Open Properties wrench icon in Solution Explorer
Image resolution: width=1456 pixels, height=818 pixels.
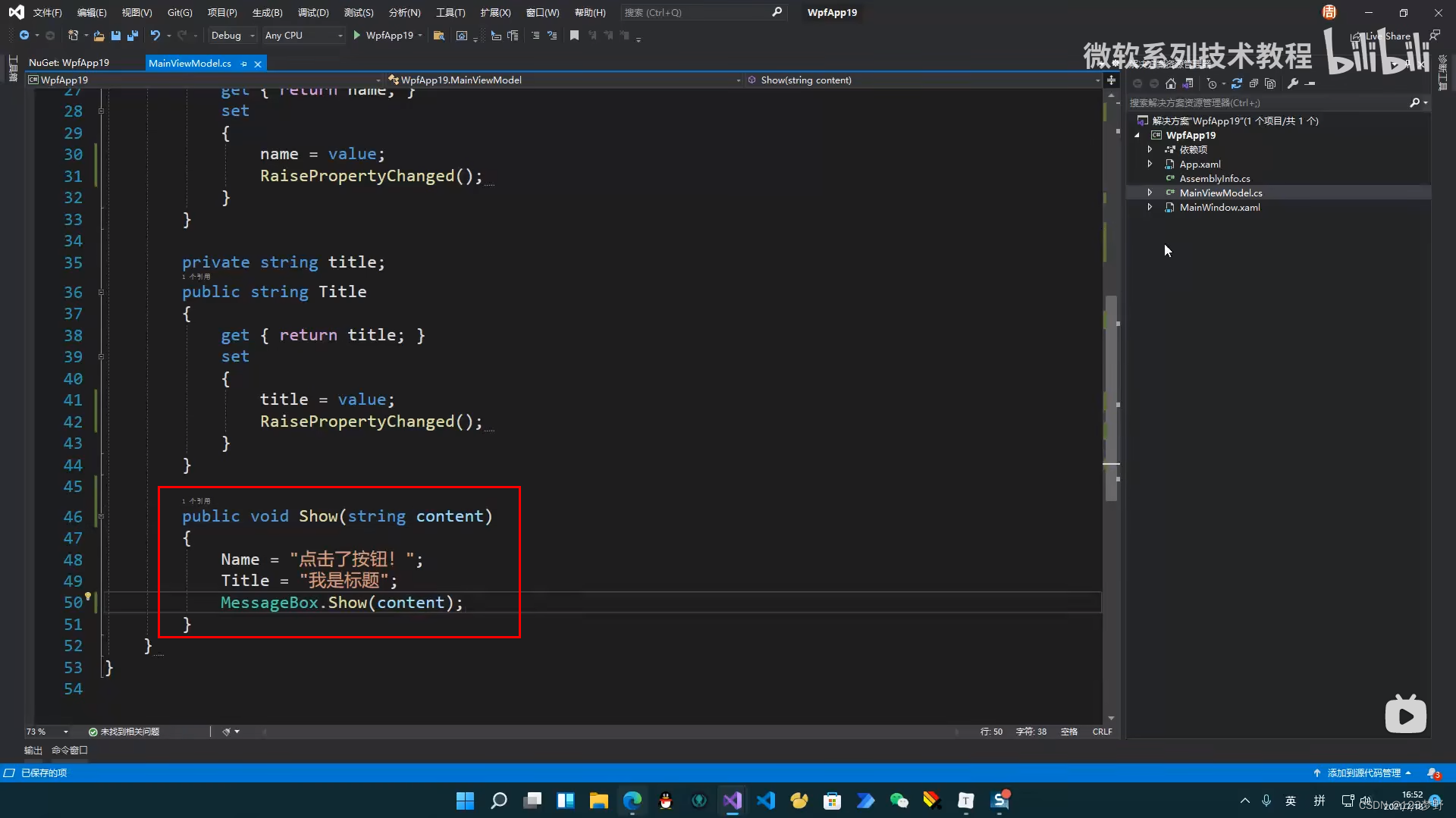pyautogui.click(x=1293, y=83)
